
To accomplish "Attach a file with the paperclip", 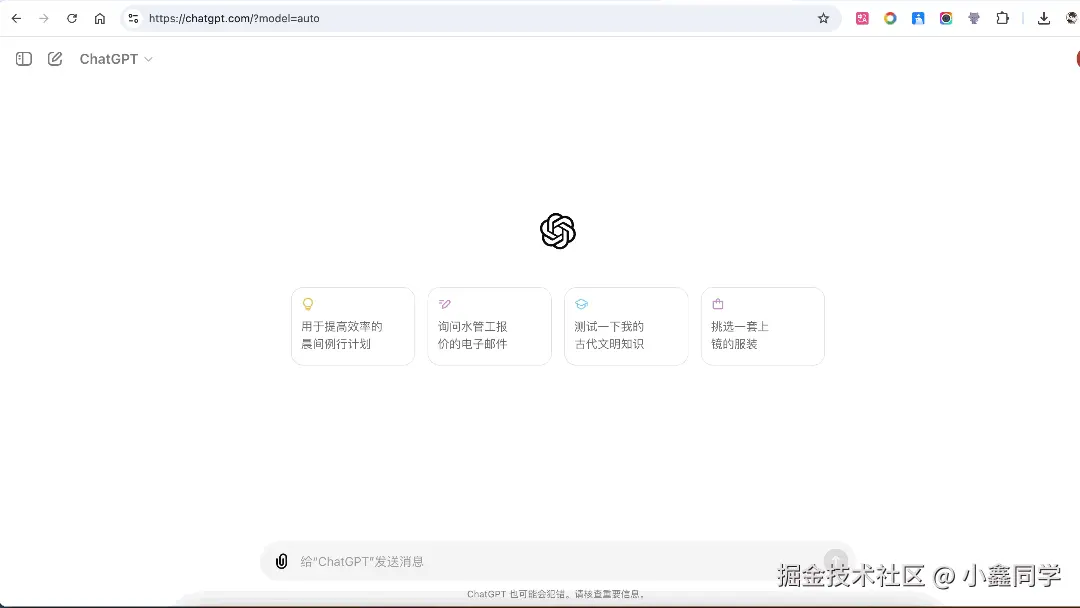I will click(x=281, y=561).
